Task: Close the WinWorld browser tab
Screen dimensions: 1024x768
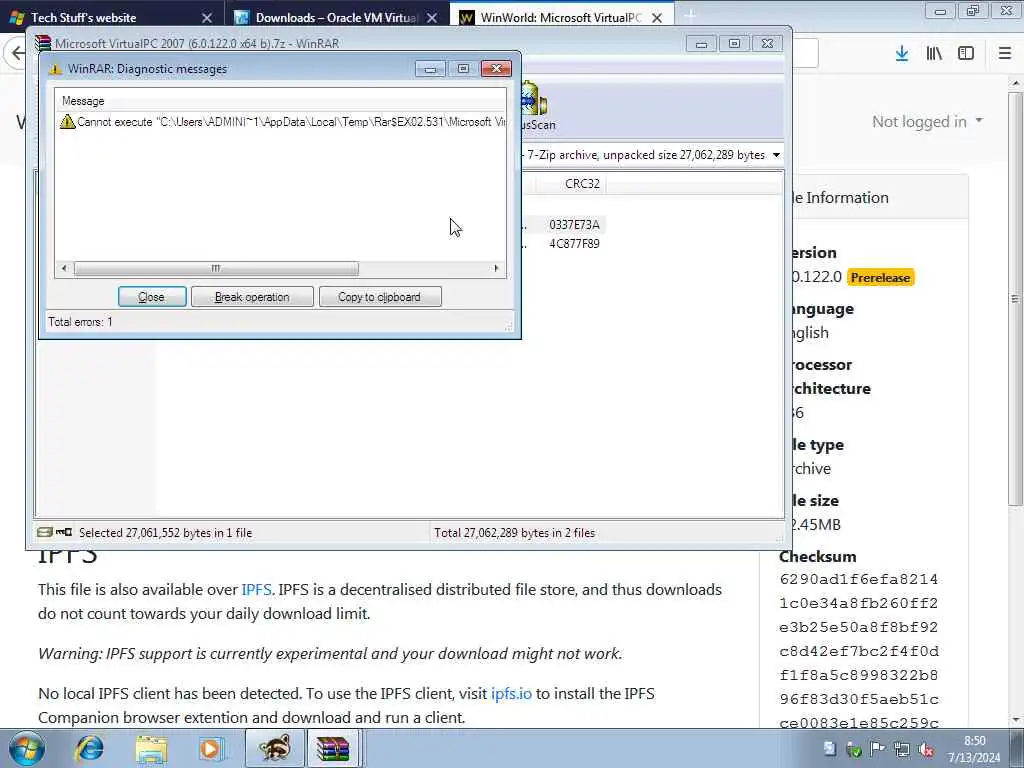Action: pos(657,18)
